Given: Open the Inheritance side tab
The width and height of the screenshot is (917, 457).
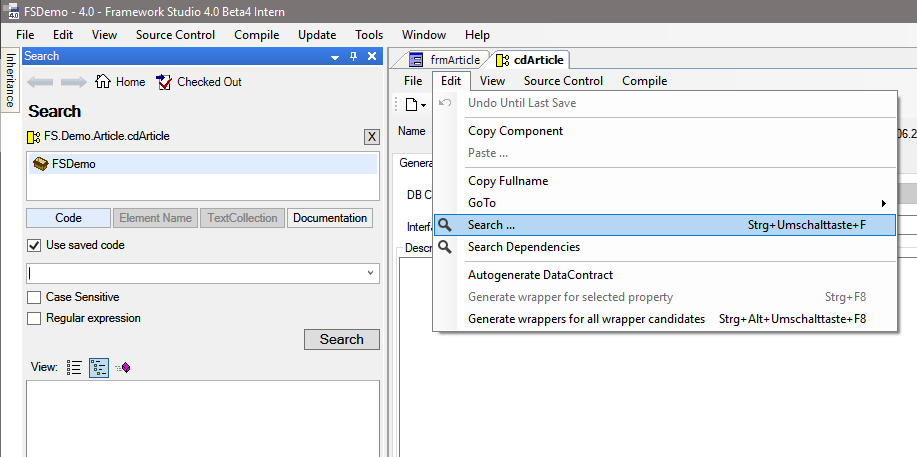Looking at the screenshot, I should 10,80.
